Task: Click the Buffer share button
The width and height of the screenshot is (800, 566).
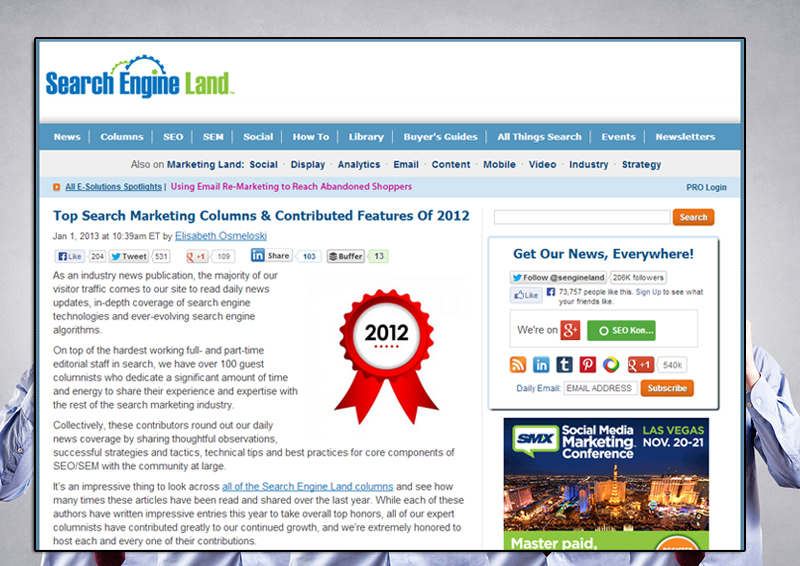Action: click(x=345, y=256)
